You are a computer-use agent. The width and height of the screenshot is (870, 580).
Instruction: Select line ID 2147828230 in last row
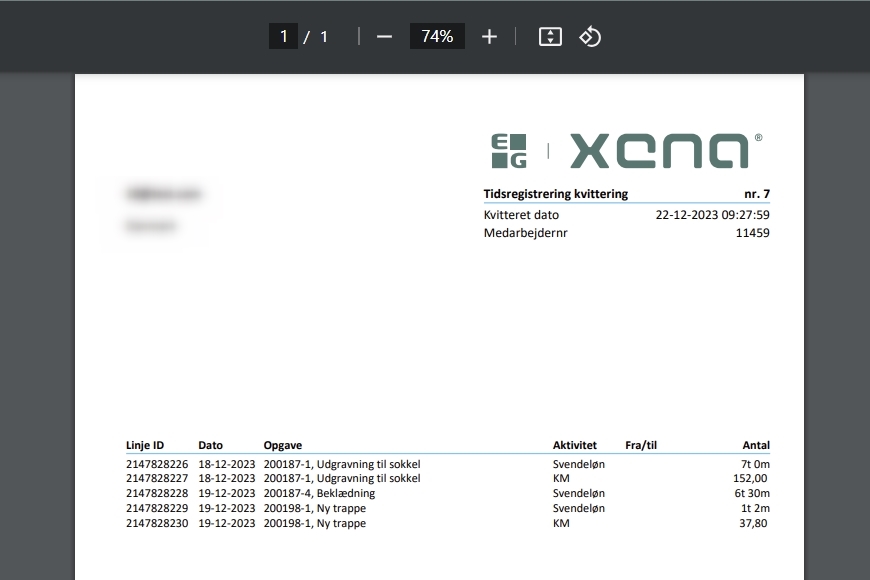pos(157,523)
